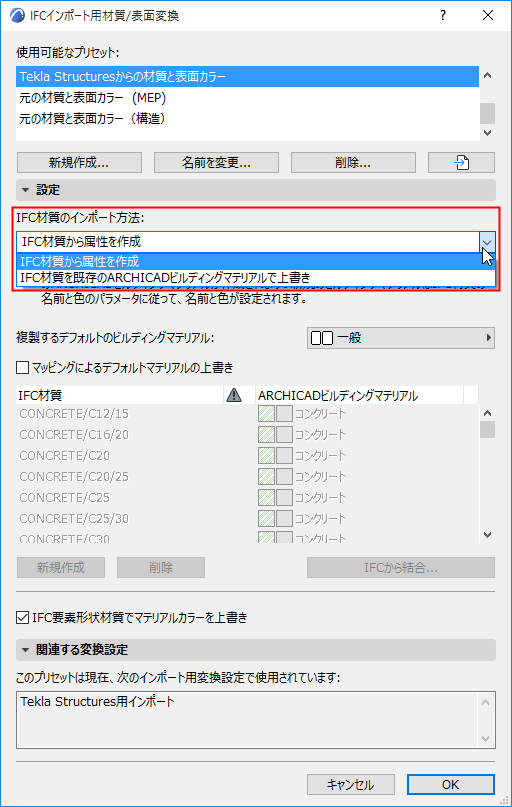This screenshot has width=512, height=807.
Task: Click the help question mark icon
Action: click(443, 15)
